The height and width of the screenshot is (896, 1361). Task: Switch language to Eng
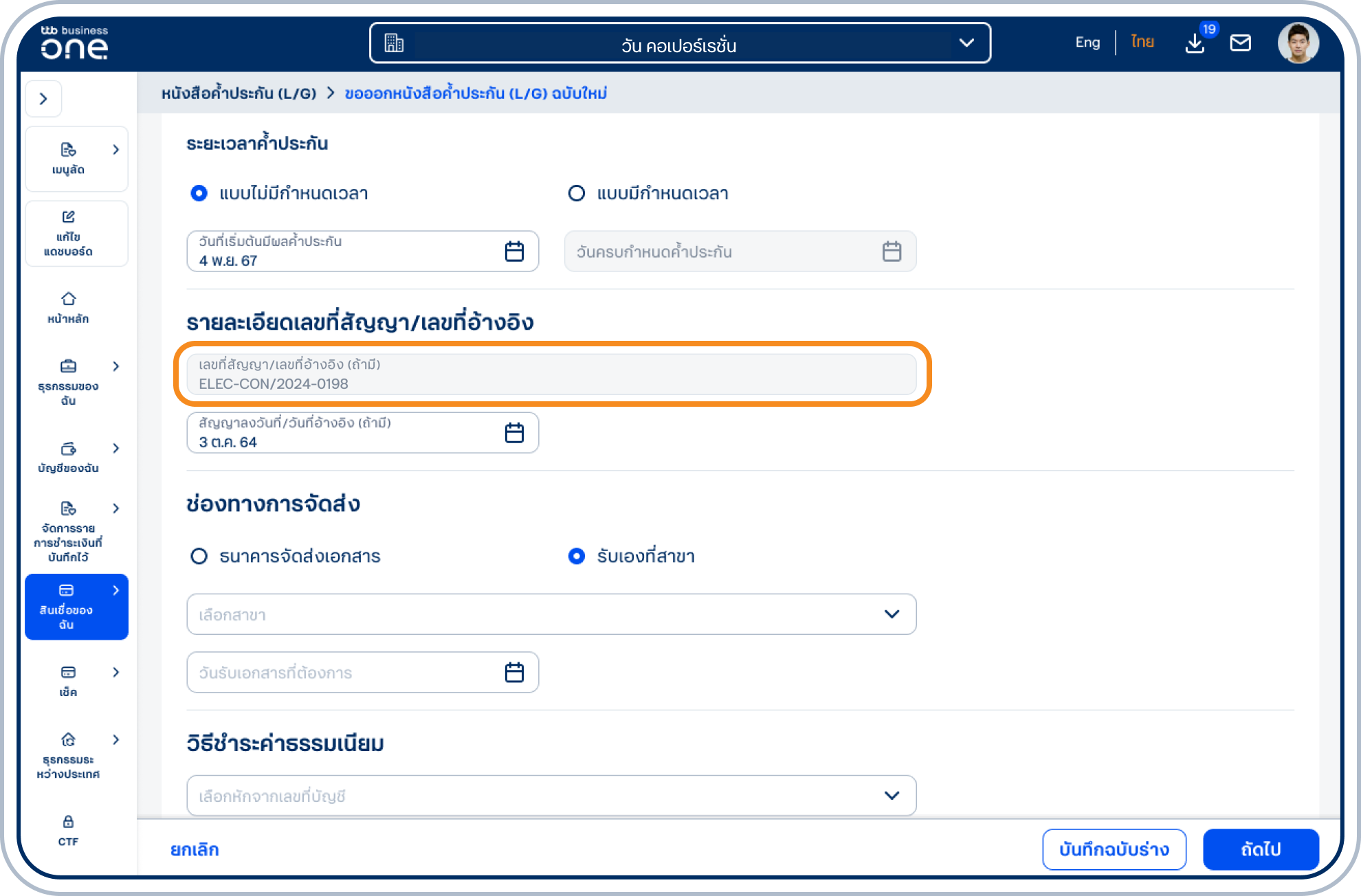1087,43
